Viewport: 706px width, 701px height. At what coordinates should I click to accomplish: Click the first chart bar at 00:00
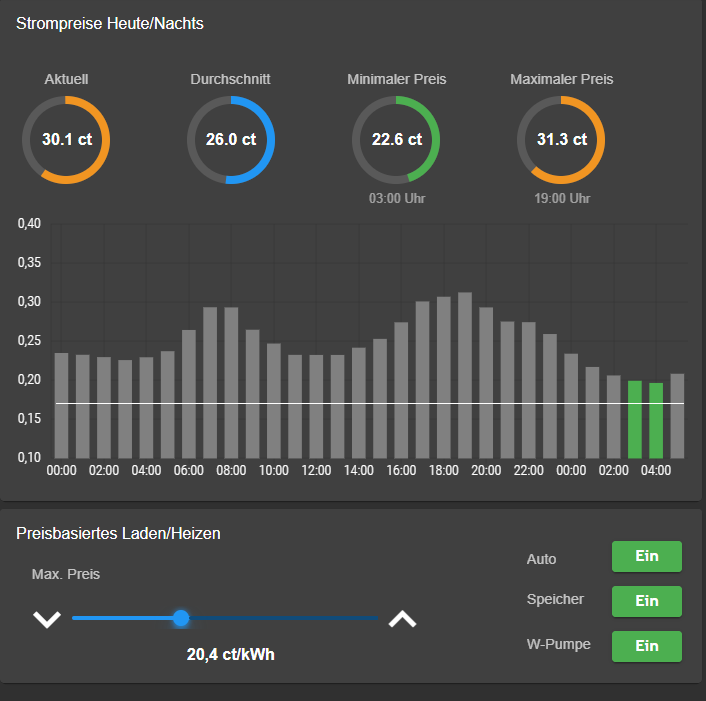pos(61,405)
